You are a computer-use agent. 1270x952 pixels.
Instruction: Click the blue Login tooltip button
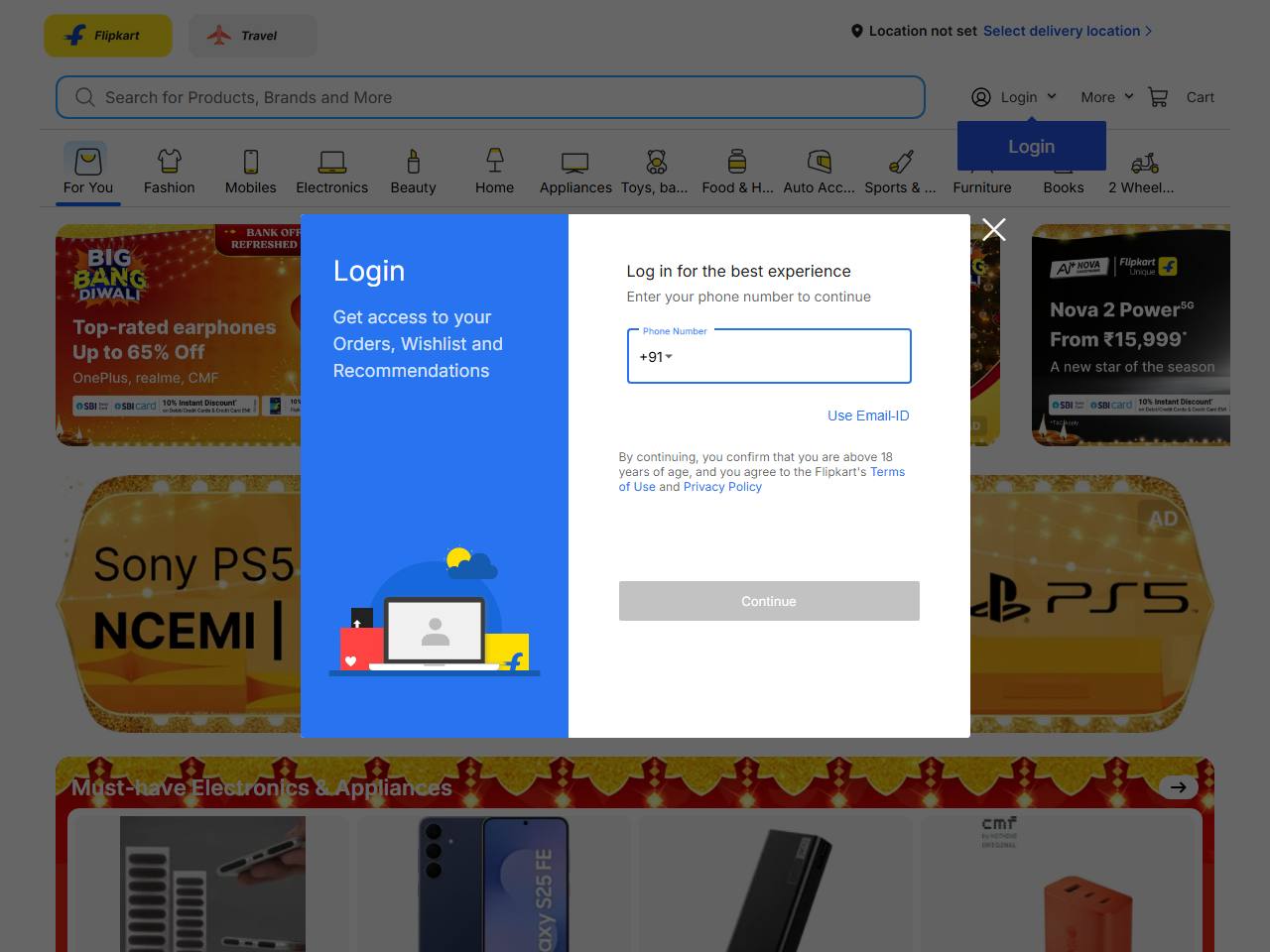pyautogui.click(x=1032, y=146)
